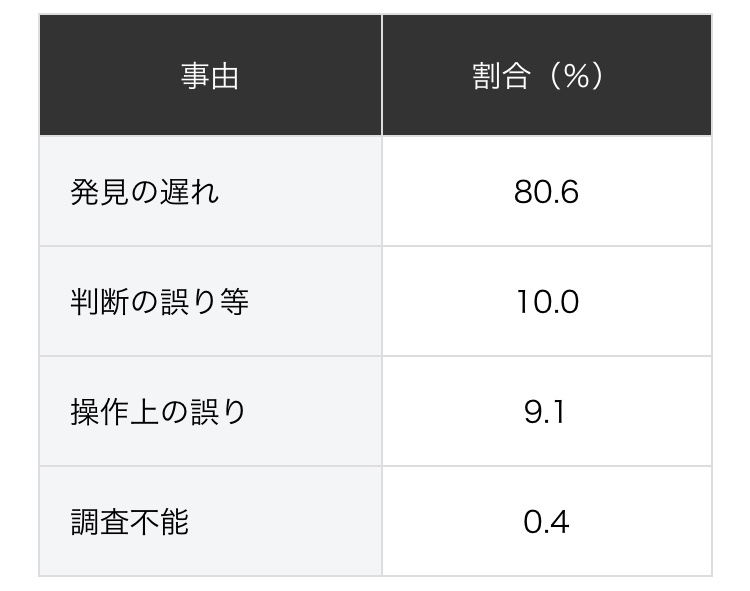Click the word 割合 in header

pyautogui.click(x=502, y=76)
